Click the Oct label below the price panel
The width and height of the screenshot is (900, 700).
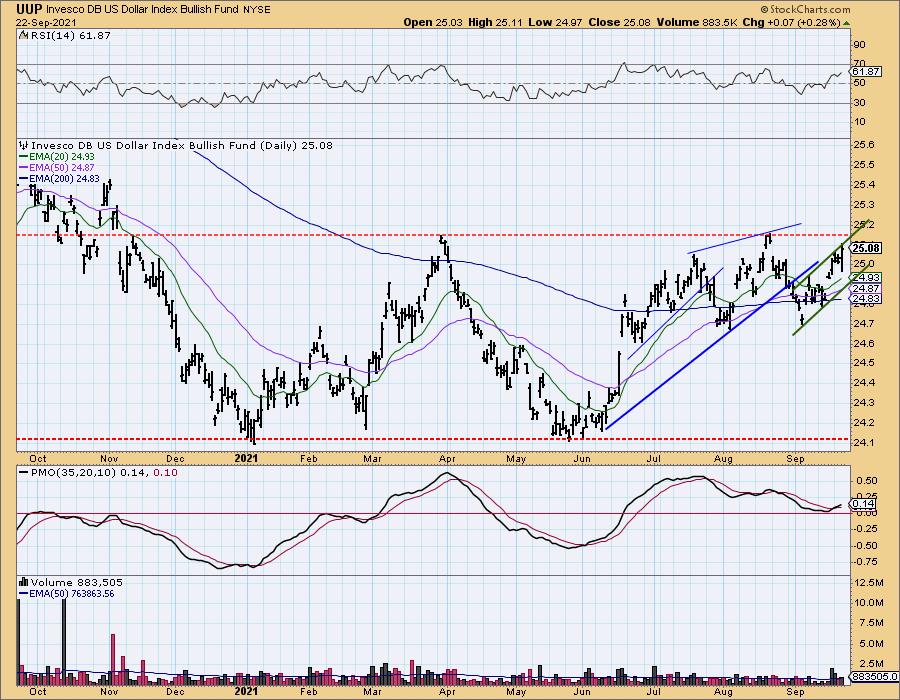tap(38, 458)
